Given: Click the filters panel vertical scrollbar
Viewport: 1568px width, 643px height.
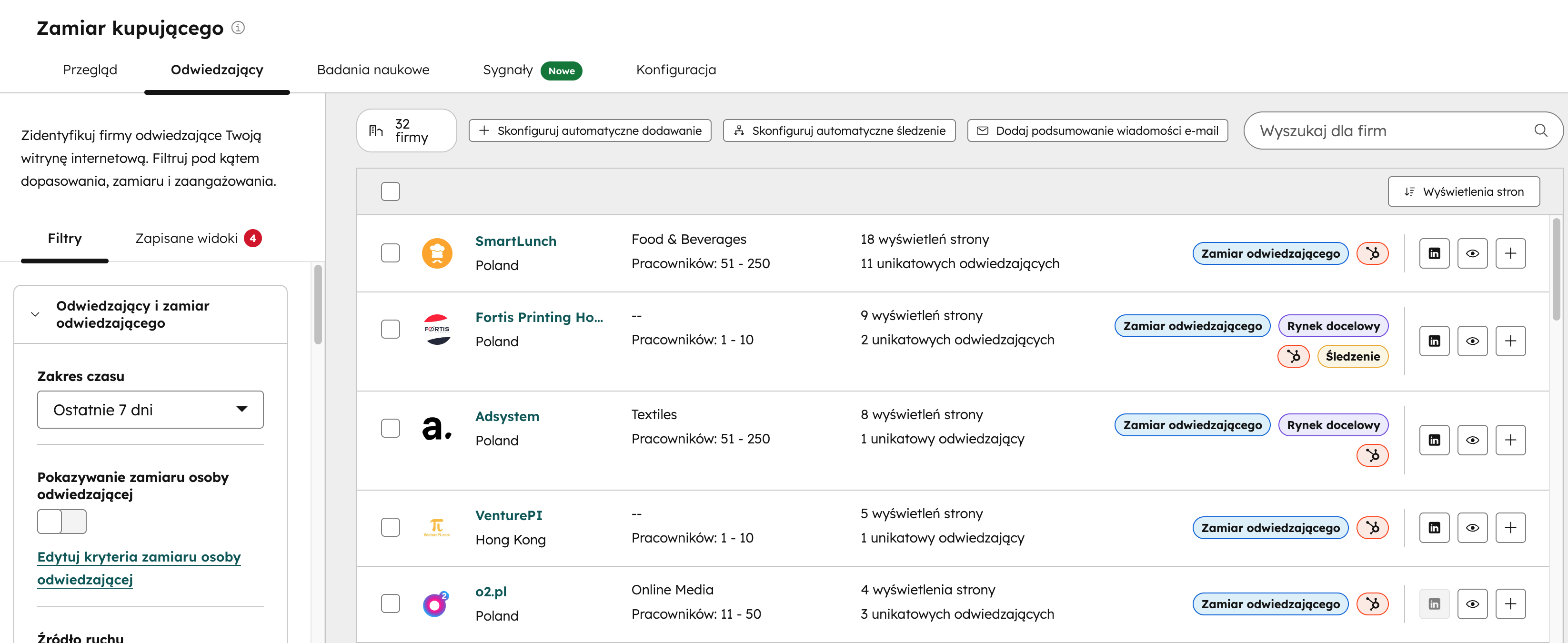Looking at the screenshot, I should (318, 304).
